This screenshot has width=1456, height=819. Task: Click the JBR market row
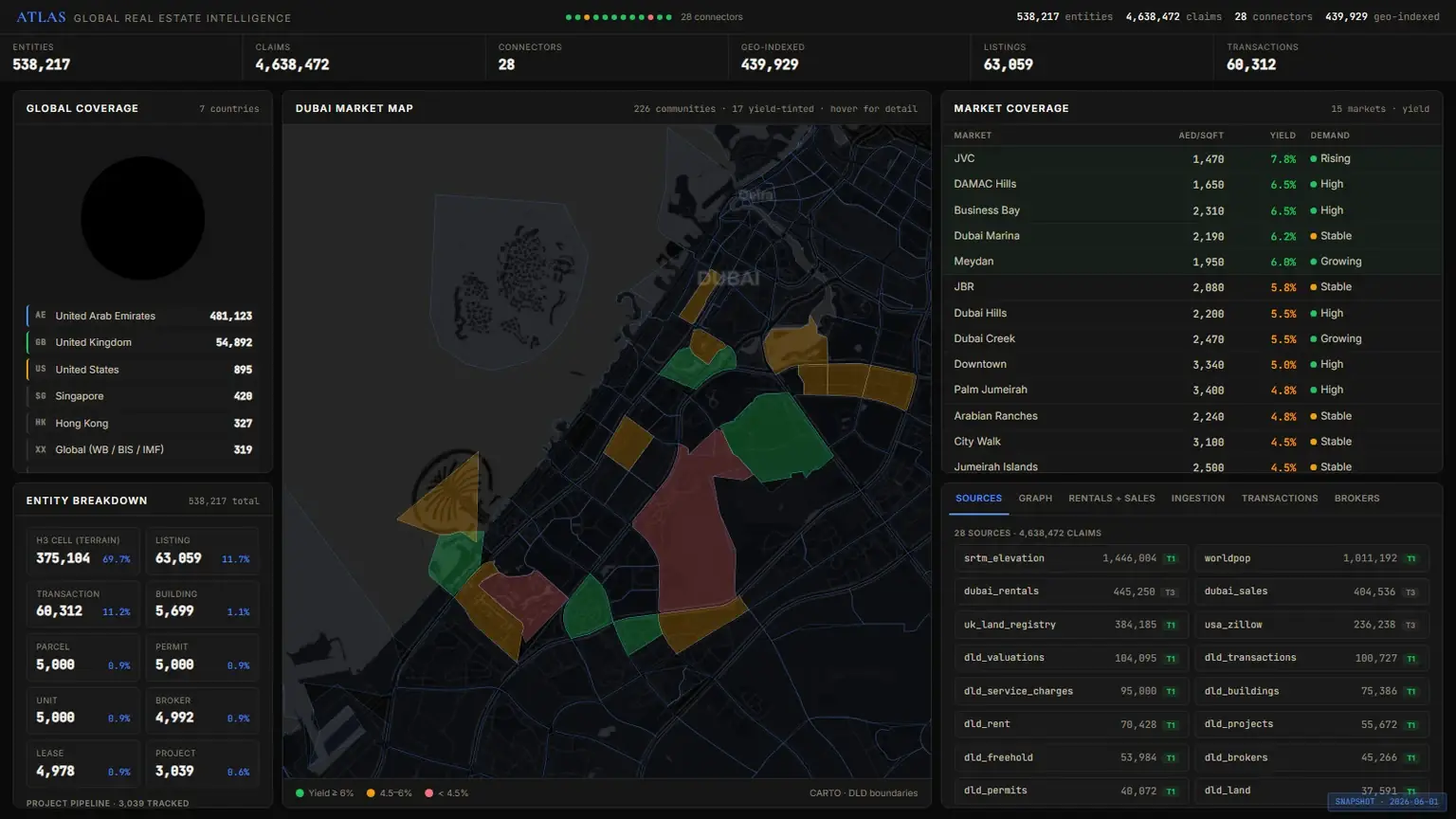[1192, 287]
